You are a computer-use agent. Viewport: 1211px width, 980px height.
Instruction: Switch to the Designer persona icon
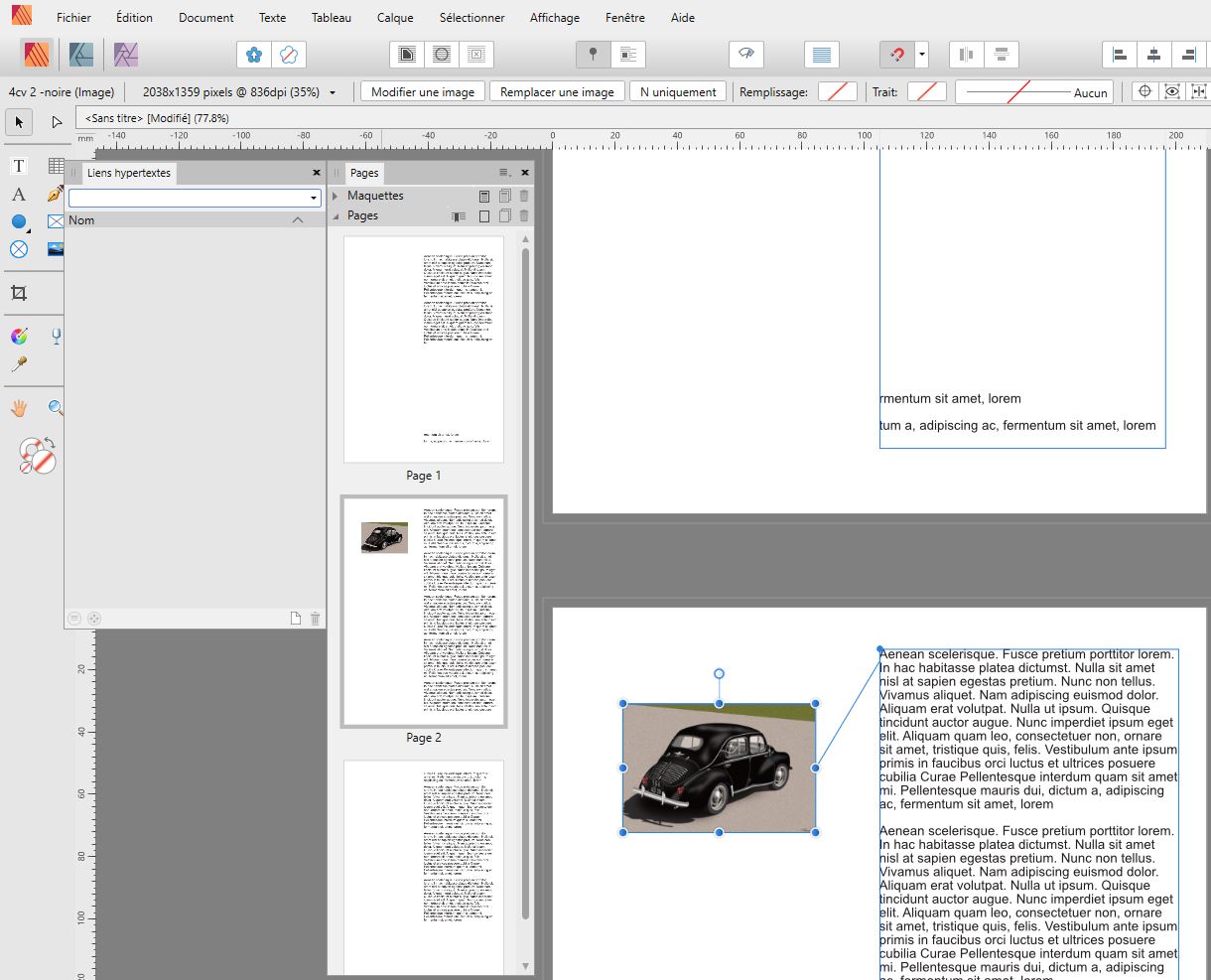[80, 55]
